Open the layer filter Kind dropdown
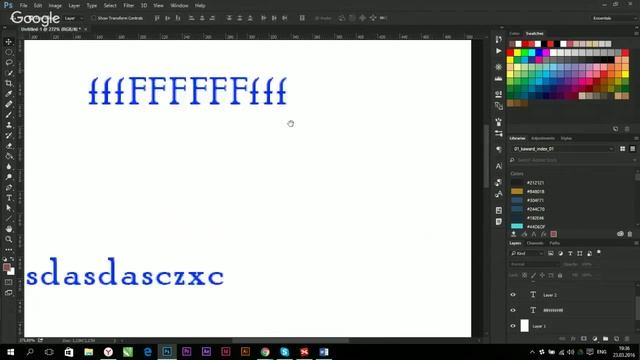Viewport: 640px width, 360px height. click(x=527, y=253)
